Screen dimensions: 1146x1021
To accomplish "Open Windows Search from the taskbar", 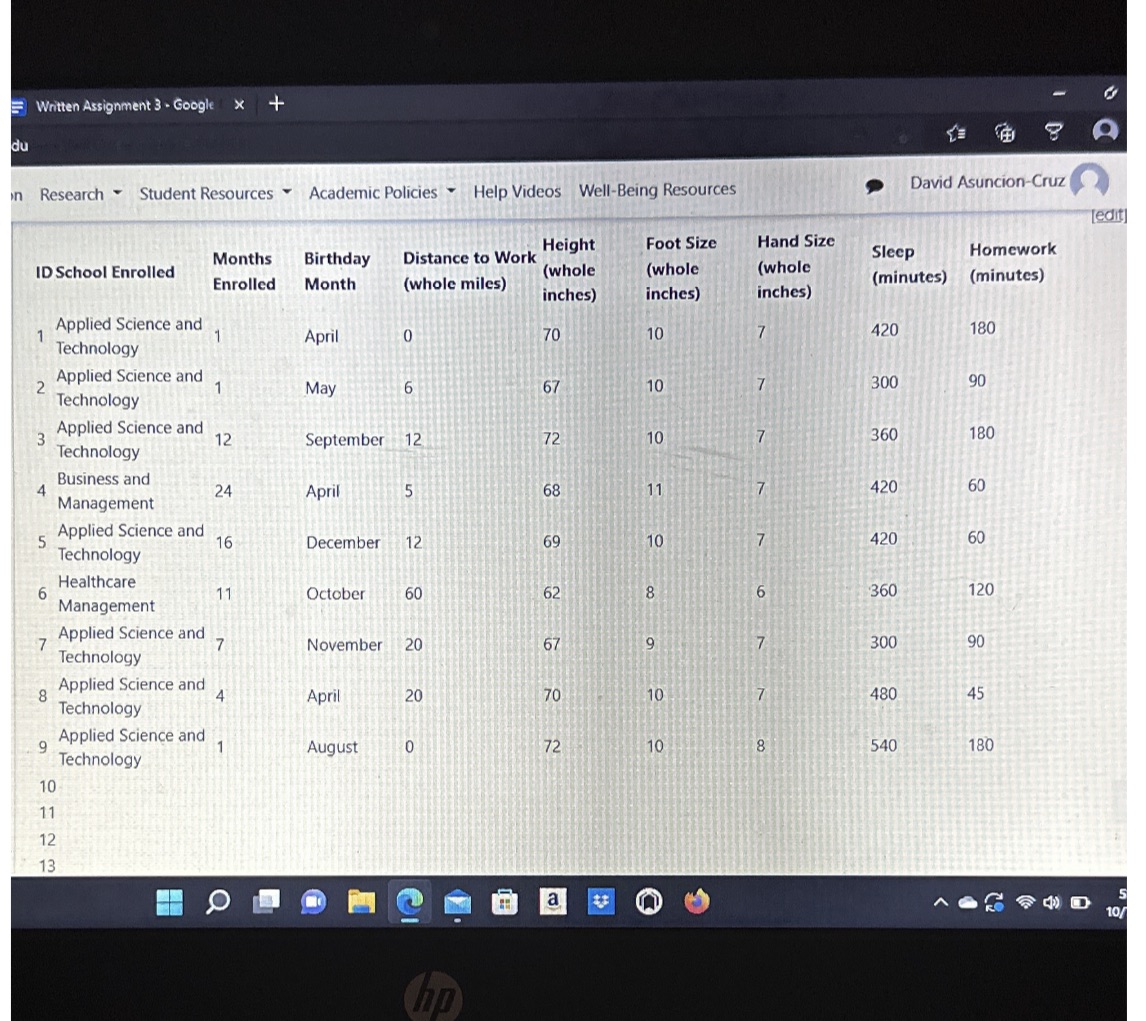I will click(x=216, y=901).
